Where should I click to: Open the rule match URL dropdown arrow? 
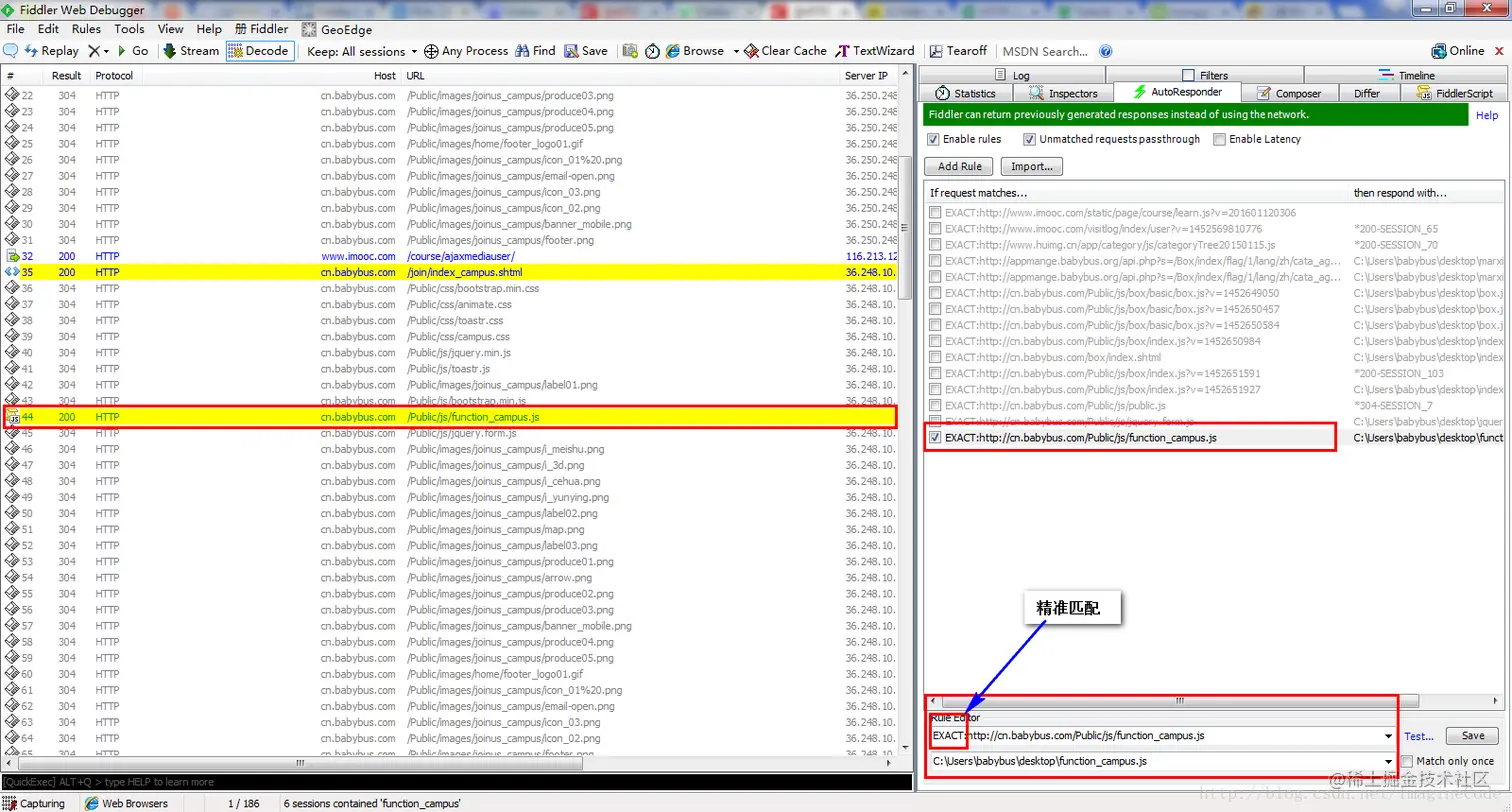tap(1388, 736)
